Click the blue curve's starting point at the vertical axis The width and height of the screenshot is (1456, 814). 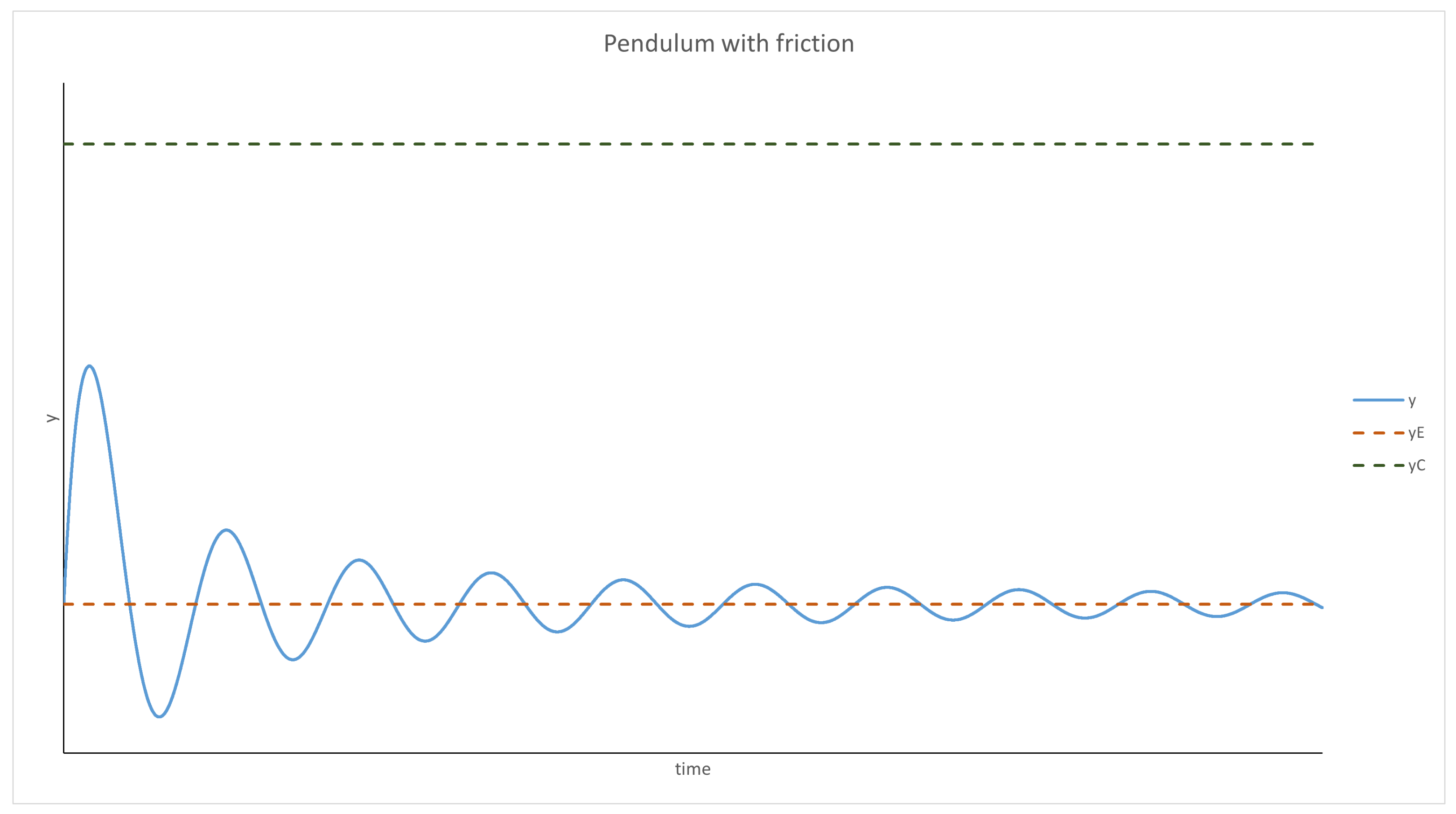tap(64, 603)
